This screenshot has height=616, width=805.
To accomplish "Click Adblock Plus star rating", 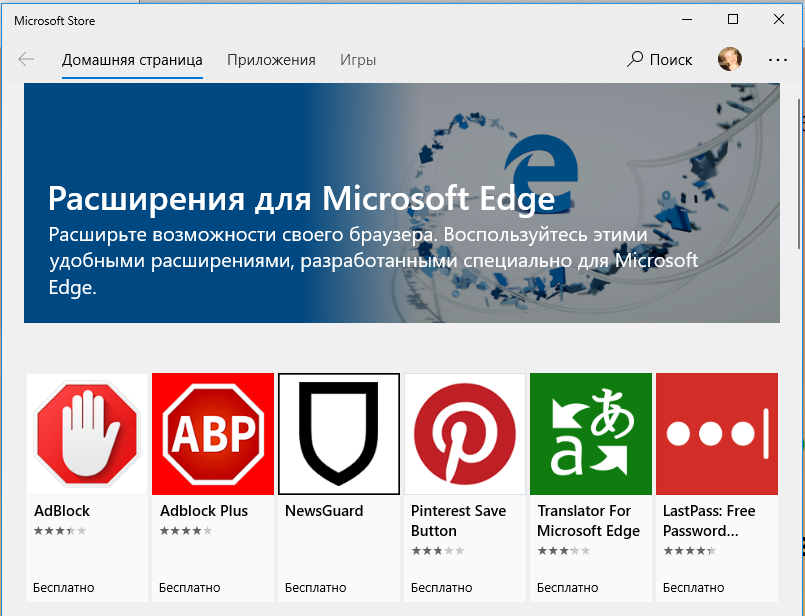I will [x=186, y=531].
